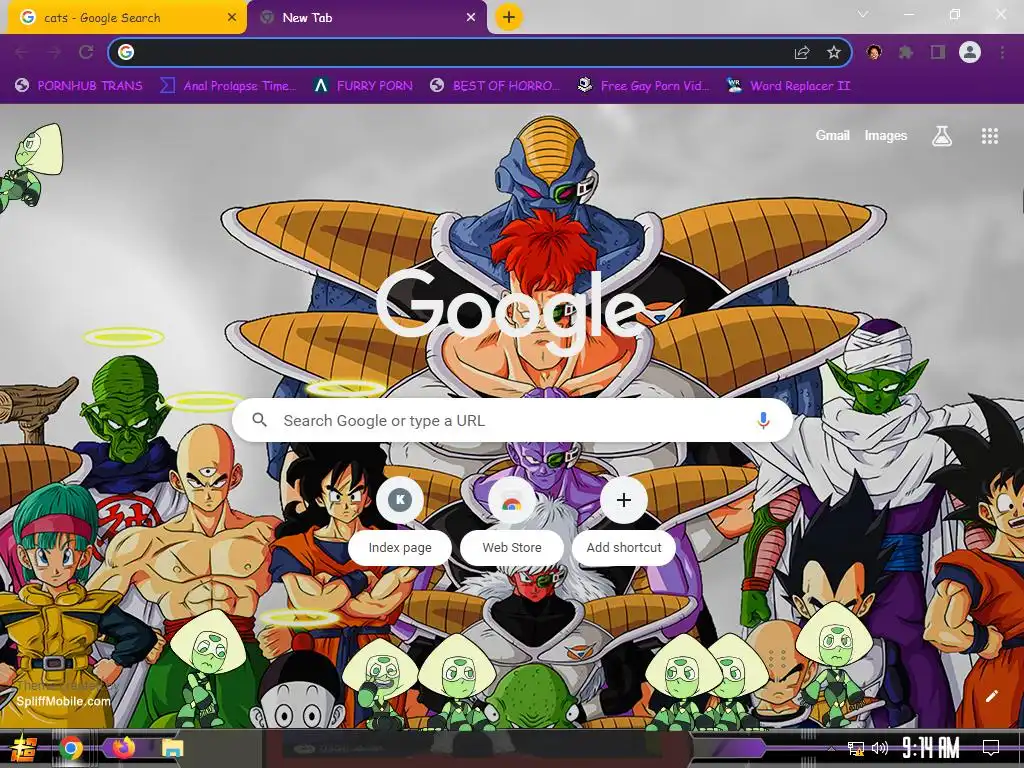
Task: Toggle the browser side panel
Action: (x=938, y=52)
